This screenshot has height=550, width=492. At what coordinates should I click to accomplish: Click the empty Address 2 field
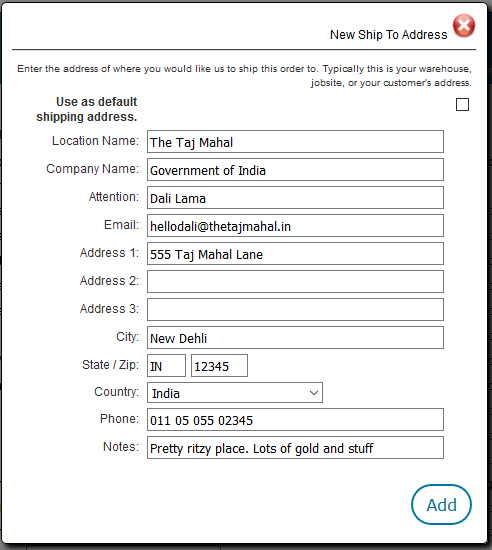(x=295, y=282)
